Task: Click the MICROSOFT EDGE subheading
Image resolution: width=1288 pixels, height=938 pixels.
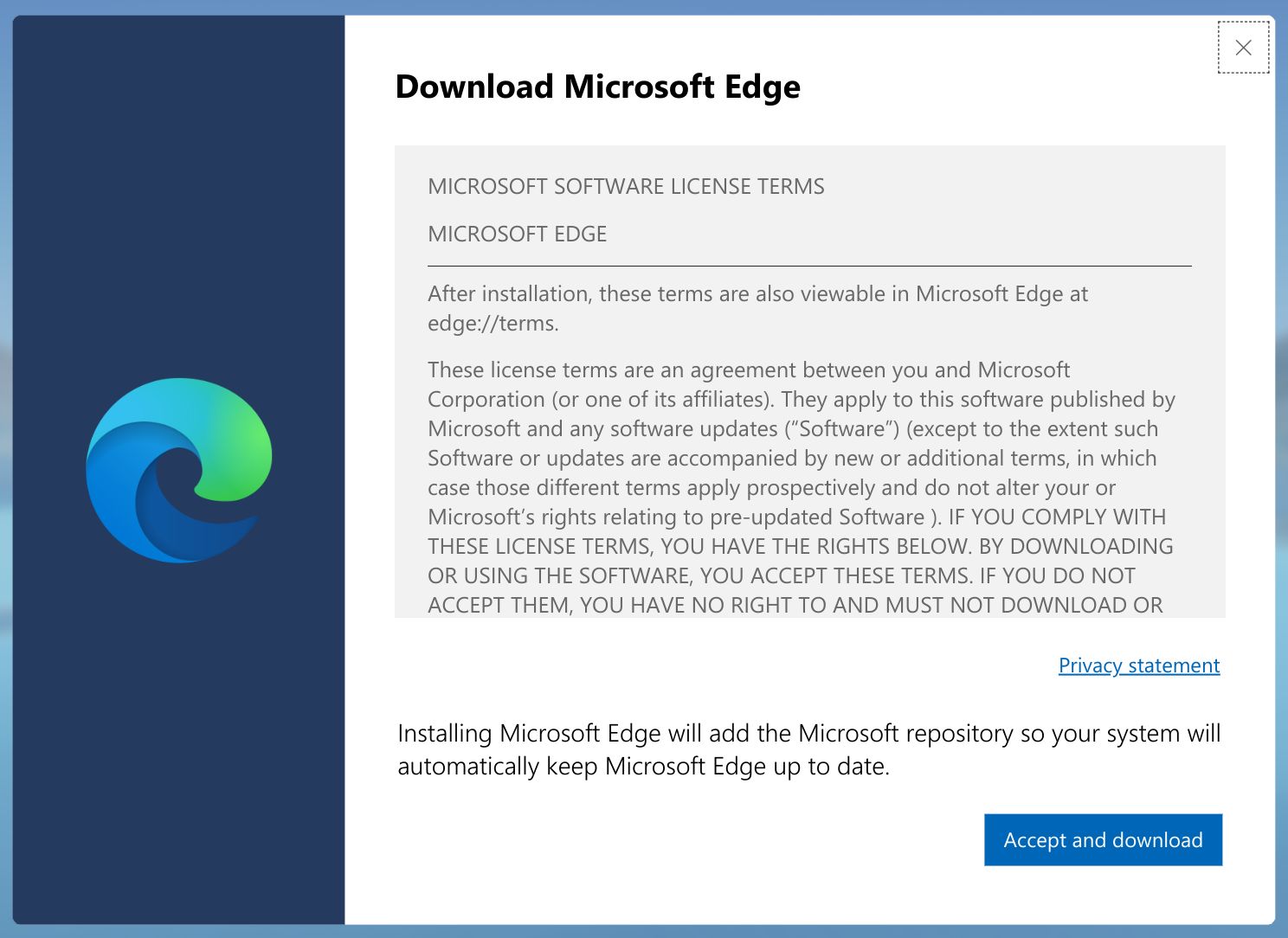Action: click(x=516, y=234)
